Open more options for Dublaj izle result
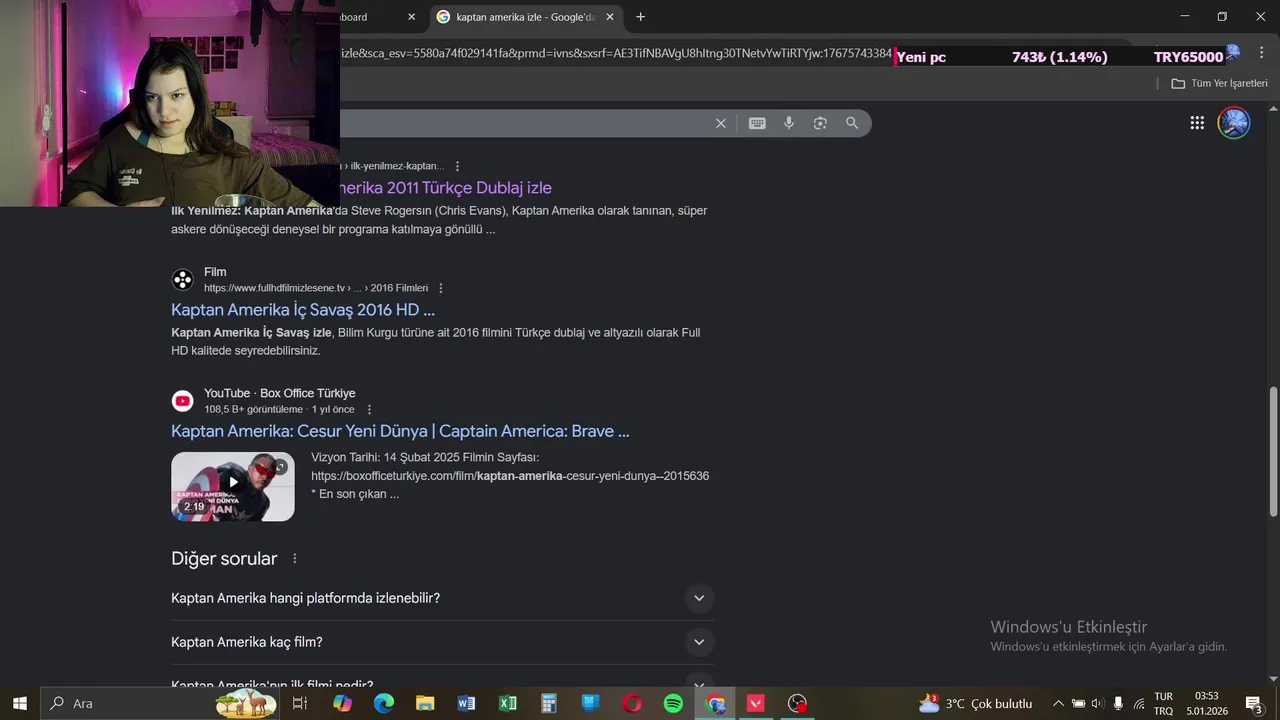The width and height of the screenshot is (1280, 720). 458,166
